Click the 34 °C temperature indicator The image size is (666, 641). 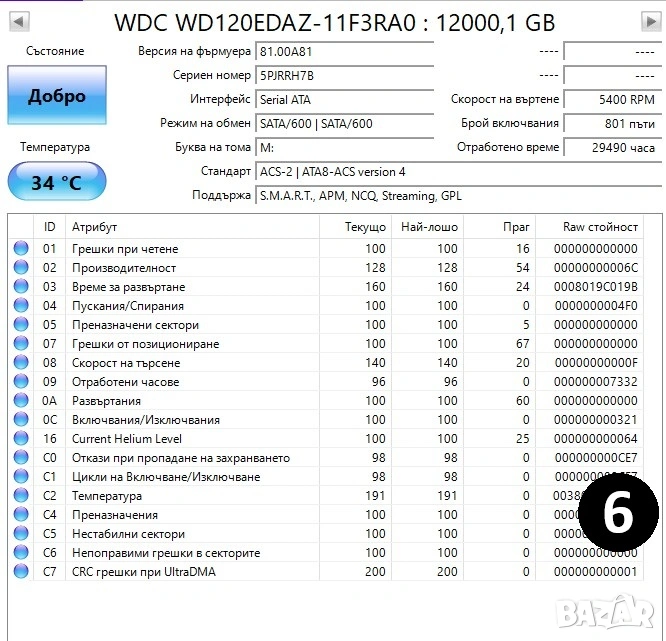point(57,183)
